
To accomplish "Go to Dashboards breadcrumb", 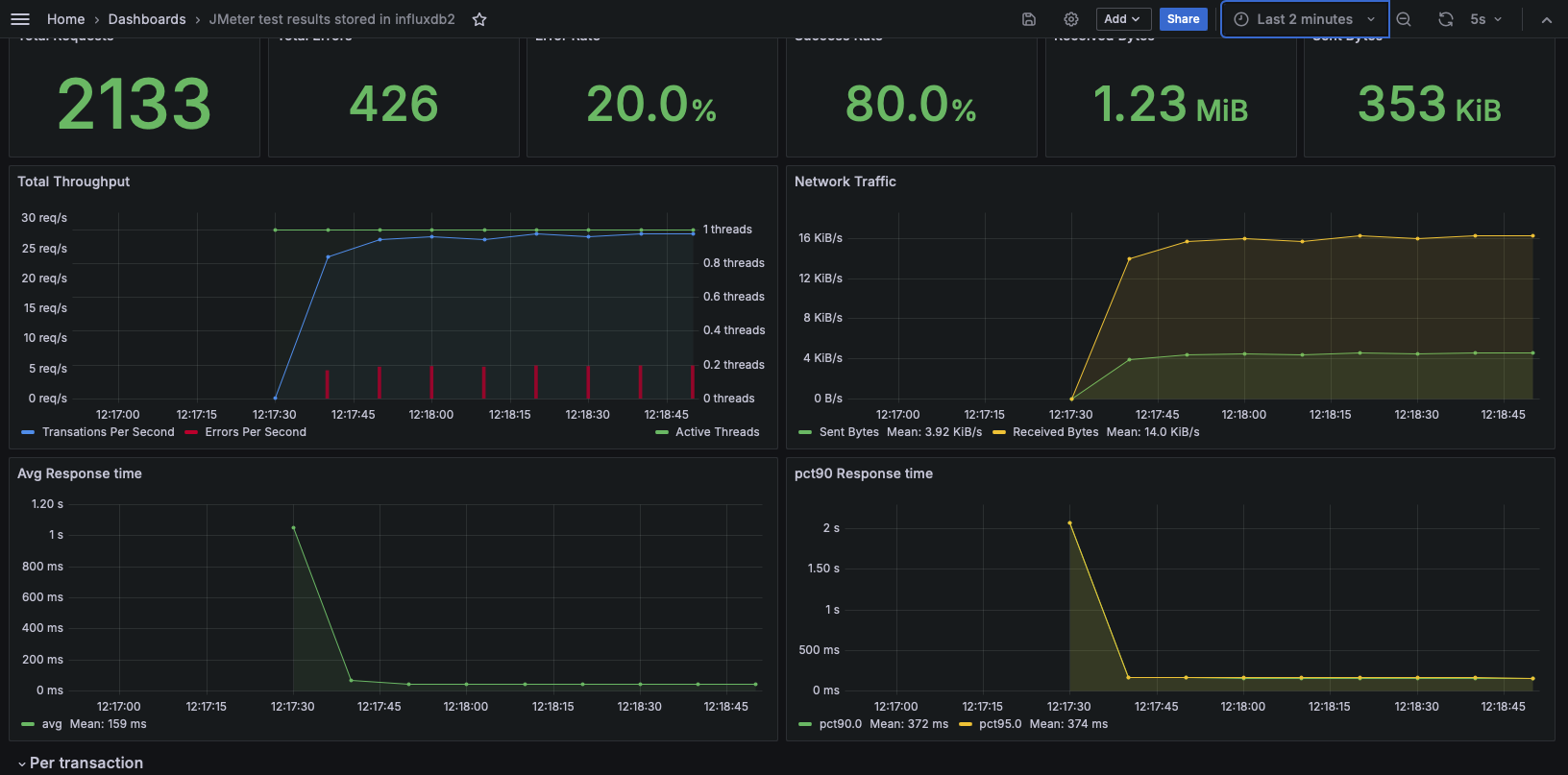I will 147,19.
